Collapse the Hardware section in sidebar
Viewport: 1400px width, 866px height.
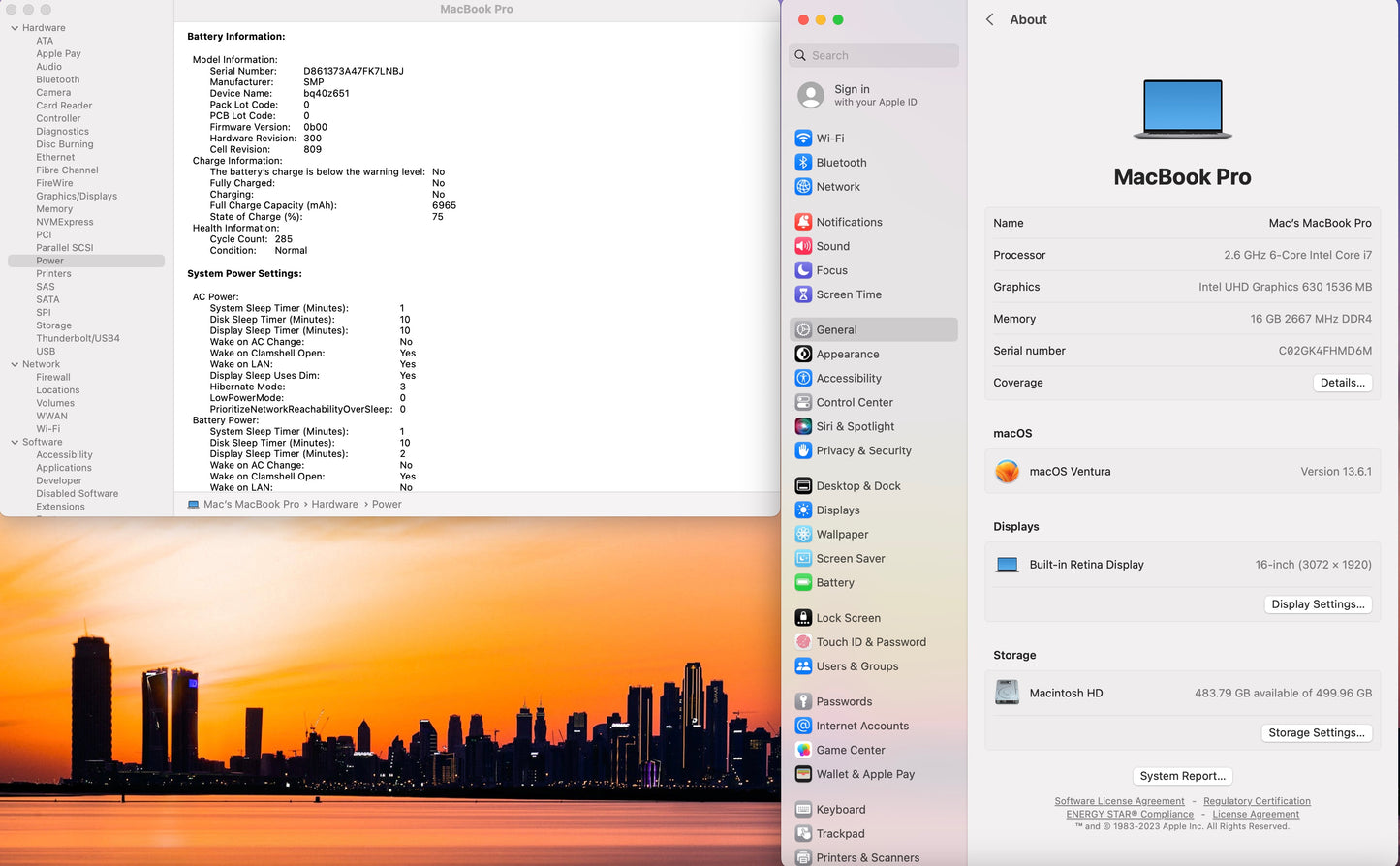click(x=15, y=28)
